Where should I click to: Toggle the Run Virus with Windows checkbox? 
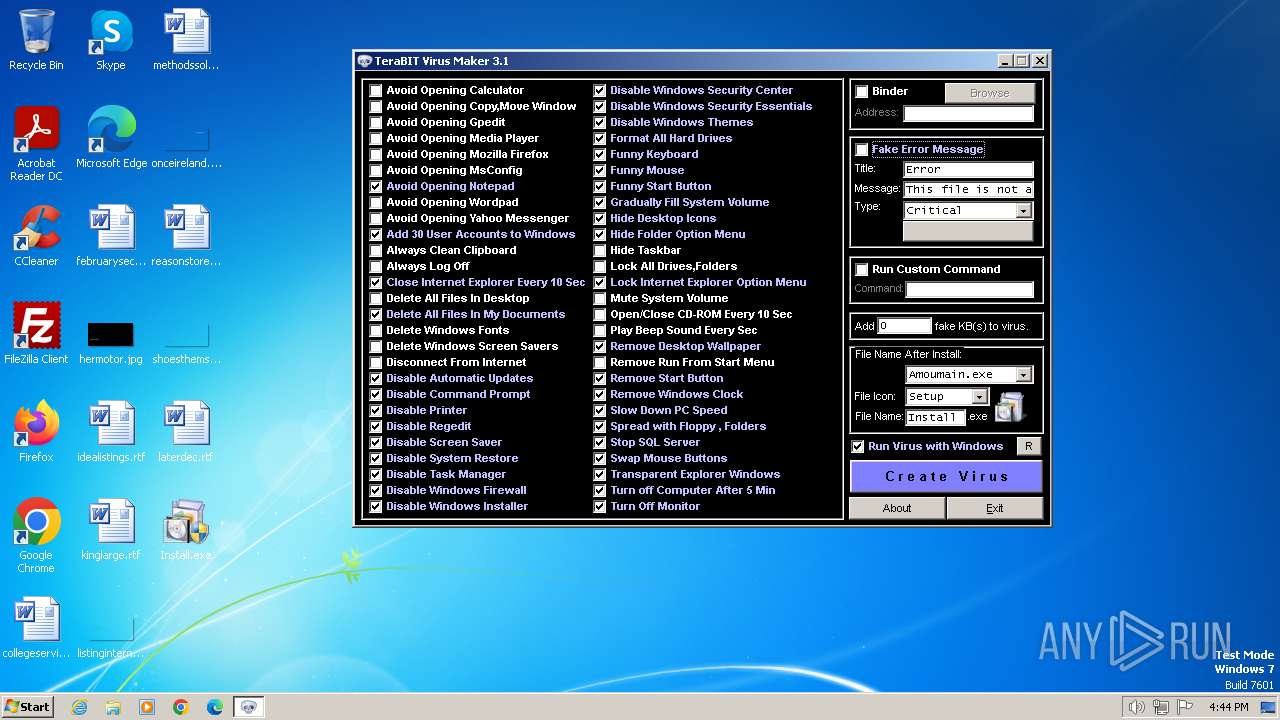click(858, 446)
